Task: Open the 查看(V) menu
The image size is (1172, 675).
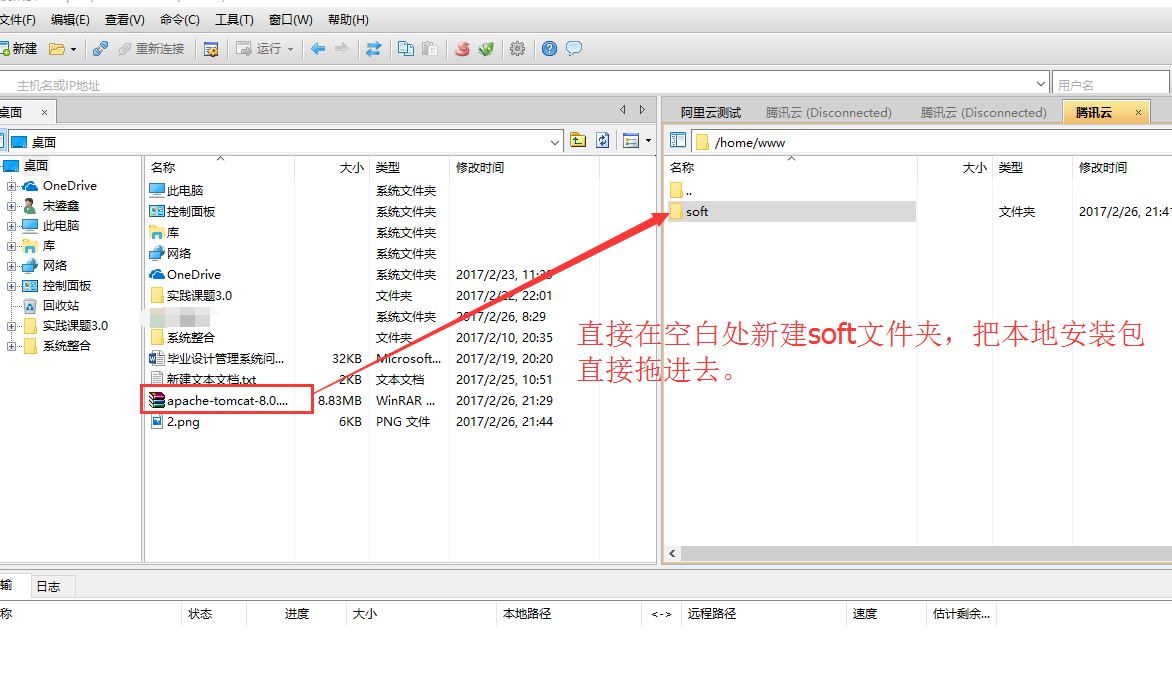Action: 125,19
